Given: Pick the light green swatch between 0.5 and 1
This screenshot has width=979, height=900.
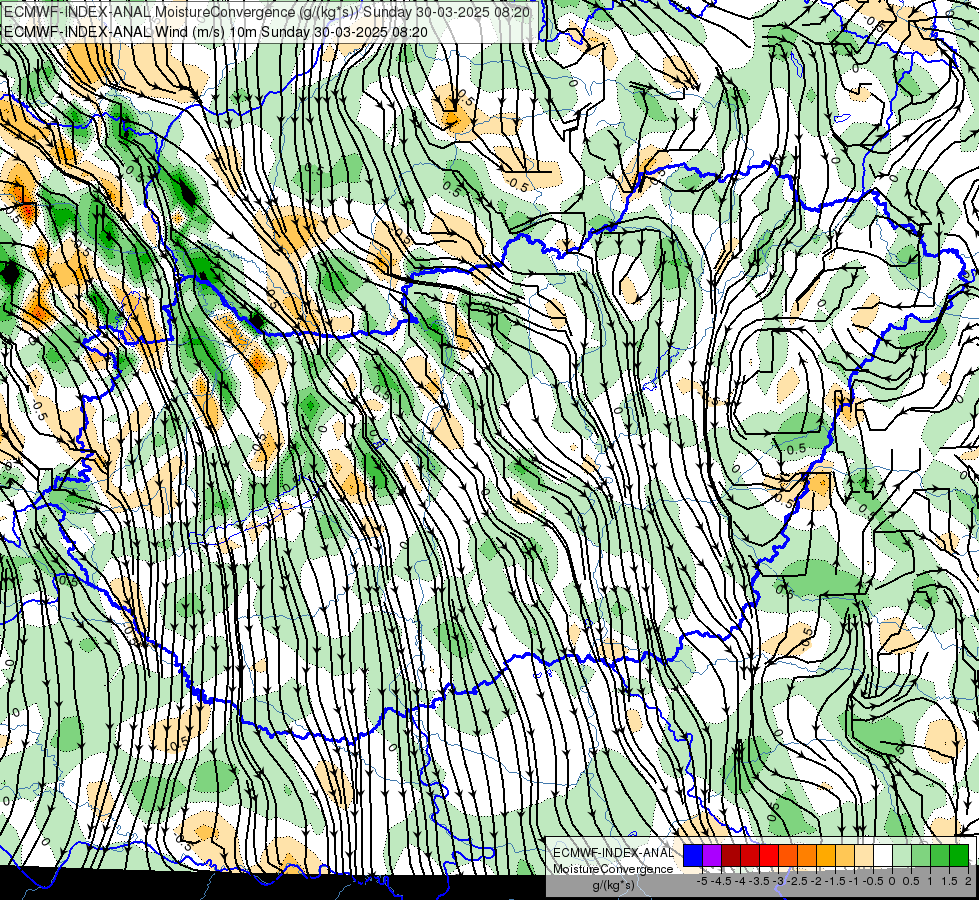Looking at the screenshot, I should coord(921,855).
